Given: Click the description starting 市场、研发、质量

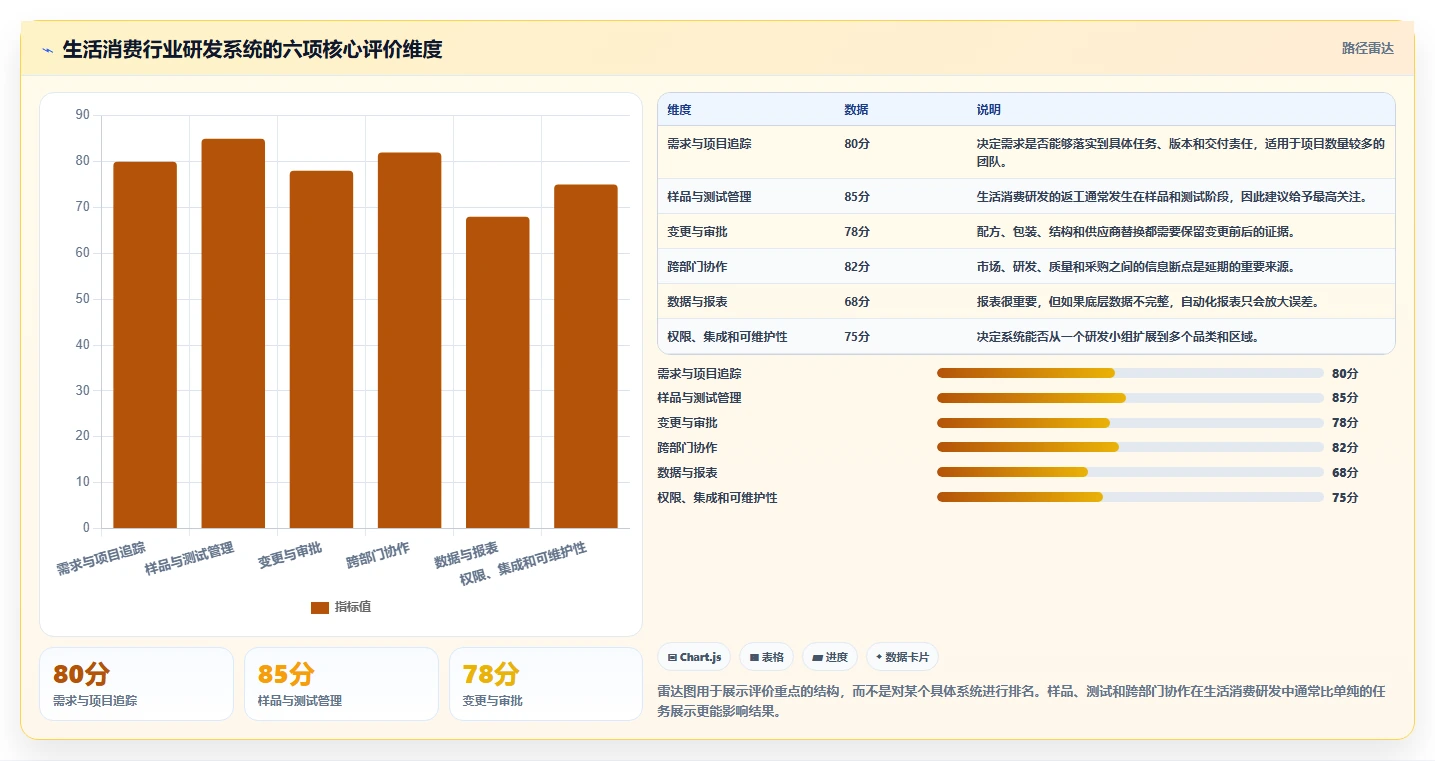Looking at the screenshot, I should click(x=1136, y=266).
